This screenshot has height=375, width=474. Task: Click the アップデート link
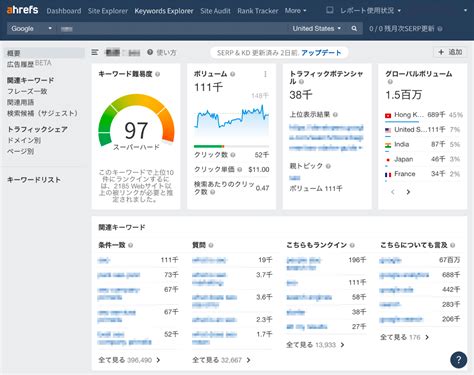click(x=321, y=53)
